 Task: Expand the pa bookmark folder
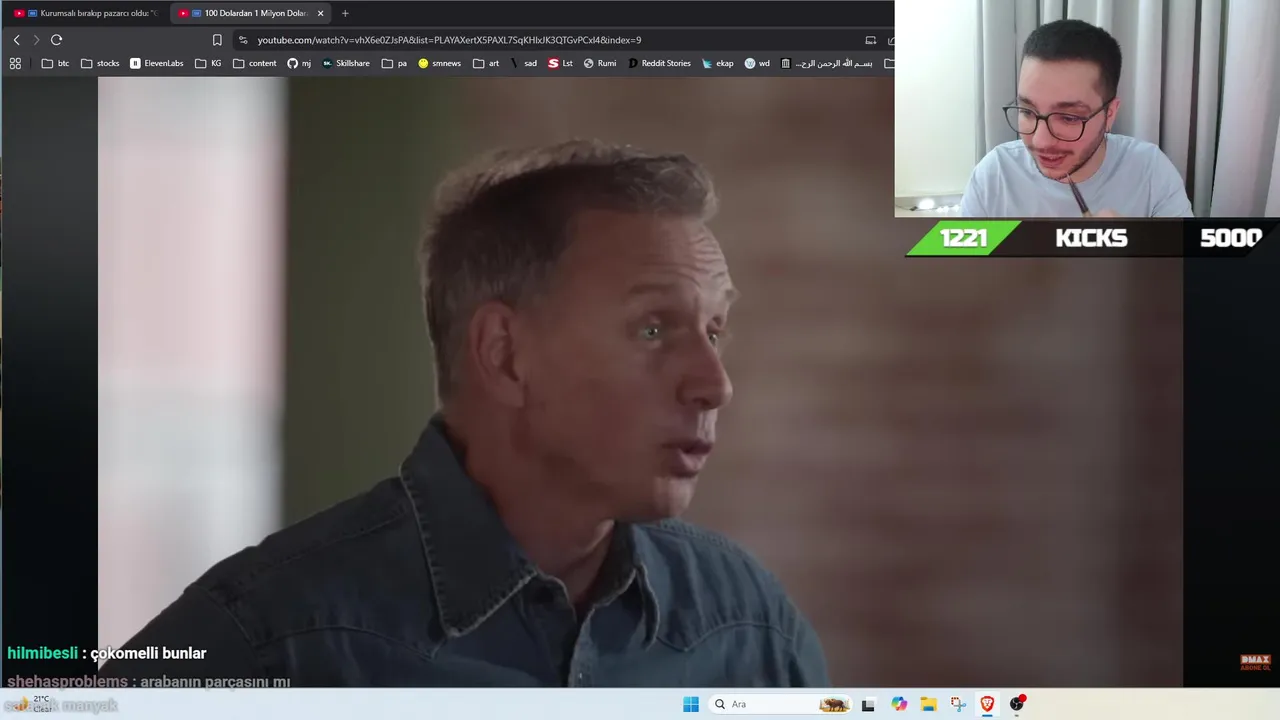(395, 63)
